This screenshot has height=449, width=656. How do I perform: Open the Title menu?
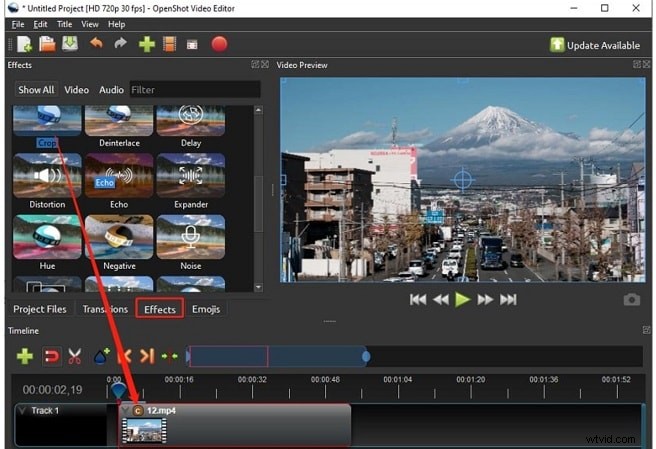[64, 24]
